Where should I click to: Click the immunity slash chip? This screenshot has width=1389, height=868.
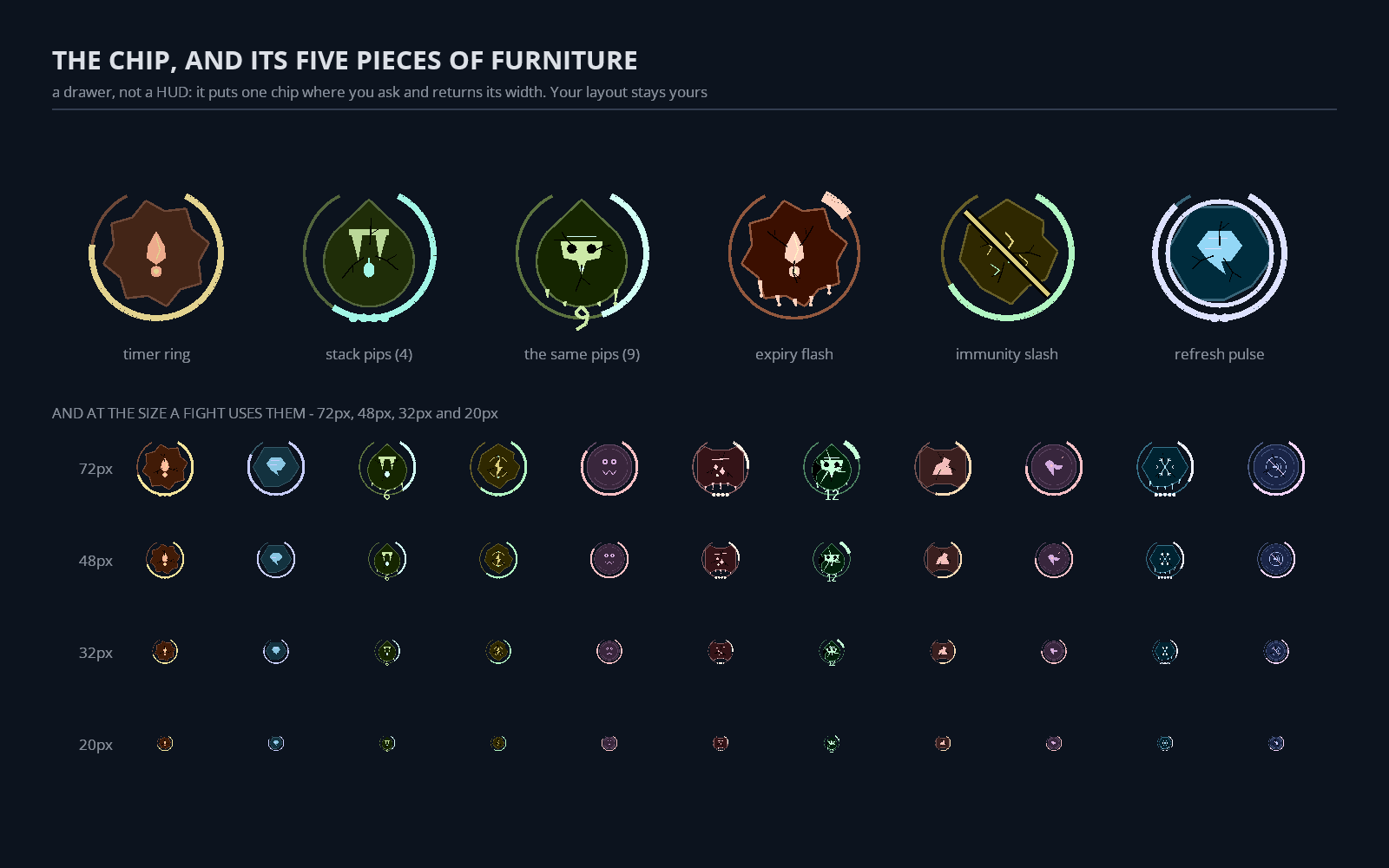tap(1007, 254)
